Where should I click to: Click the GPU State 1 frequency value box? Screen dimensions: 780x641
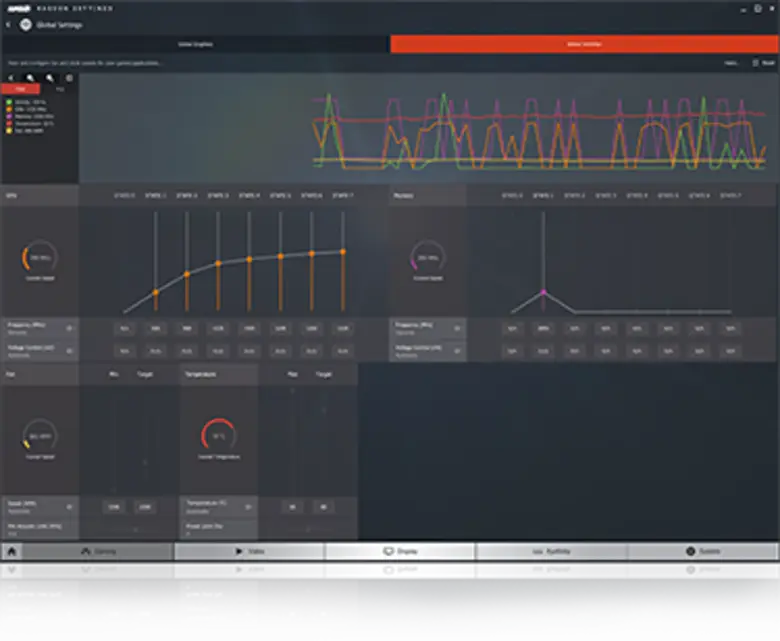point(156,328)
